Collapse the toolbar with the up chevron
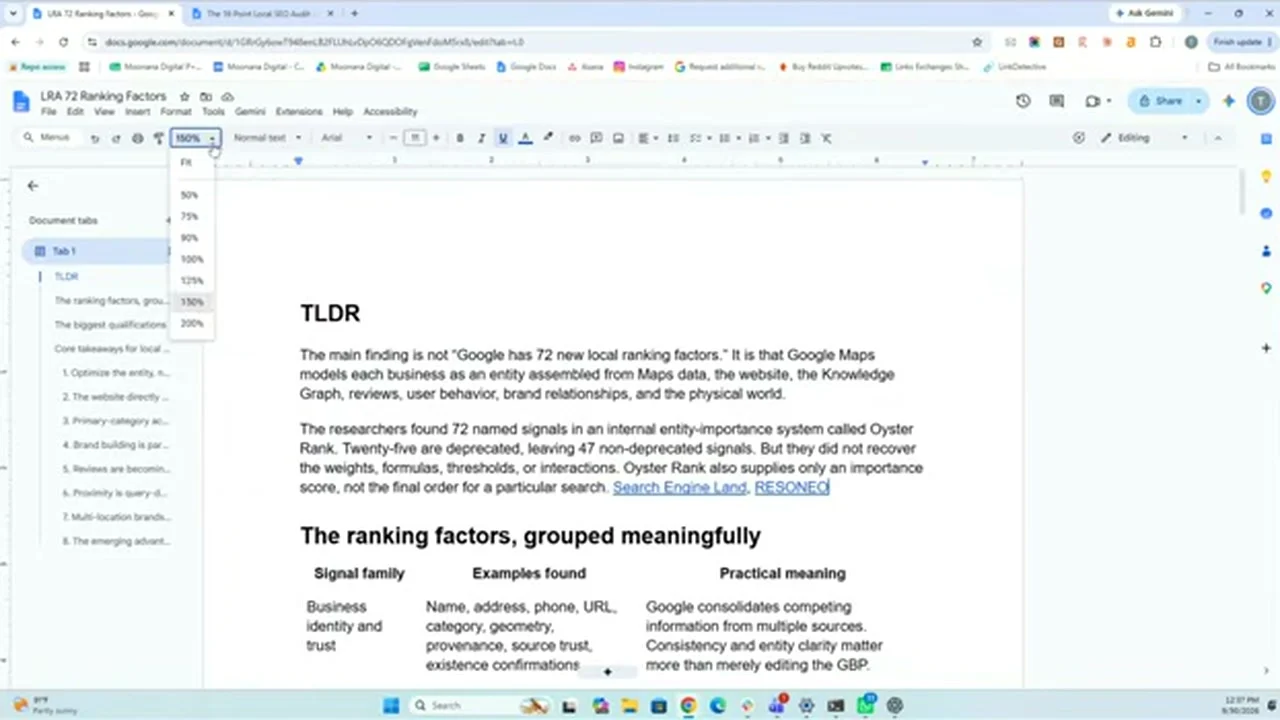1280x720 pixels. coord(1218,138)
